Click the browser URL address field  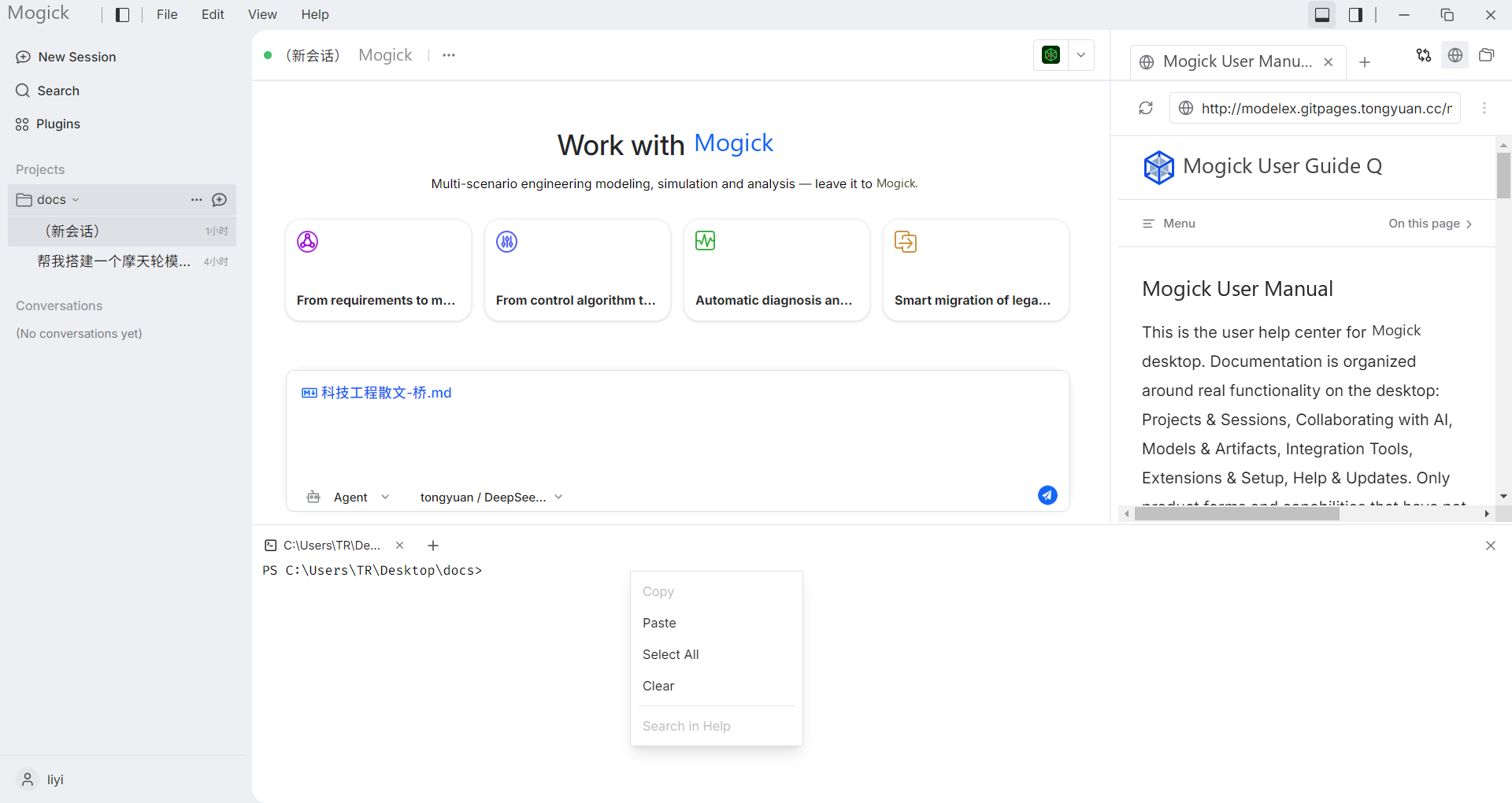click(1315, 108)
